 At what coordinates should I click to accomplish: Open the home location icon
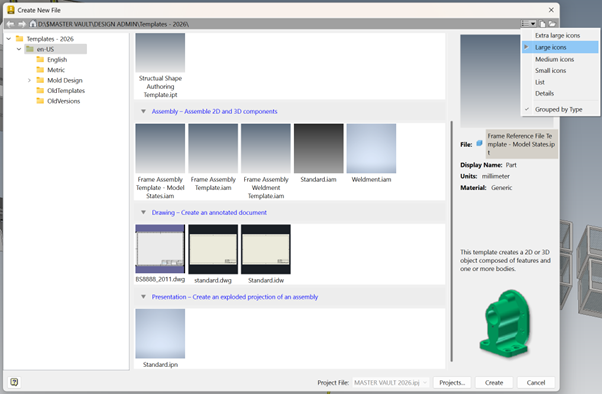coord(33,24)
